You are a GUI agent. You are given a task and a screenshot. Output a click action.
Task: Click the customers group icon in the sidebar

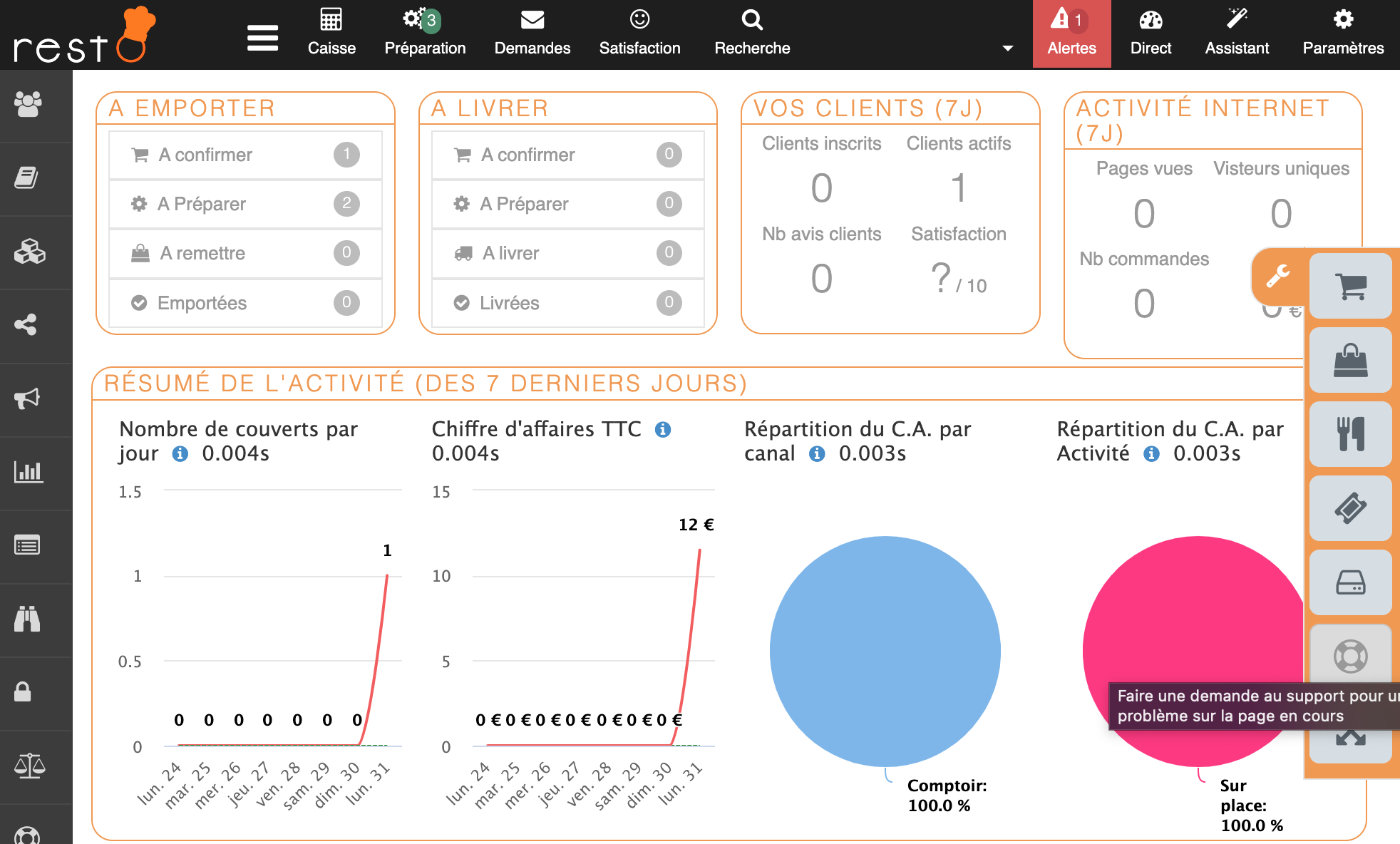[x=29, y=105]
